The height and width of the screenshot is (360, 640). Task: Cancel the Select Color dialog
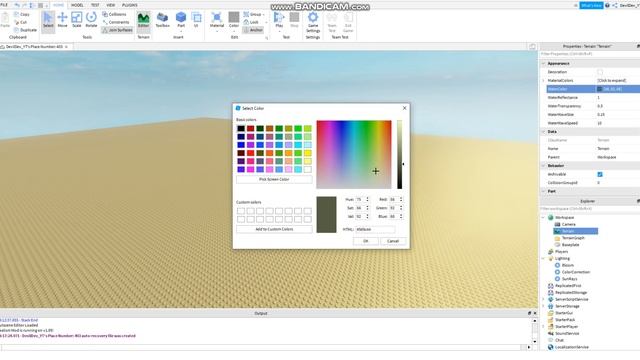click(x=393, y=241)
